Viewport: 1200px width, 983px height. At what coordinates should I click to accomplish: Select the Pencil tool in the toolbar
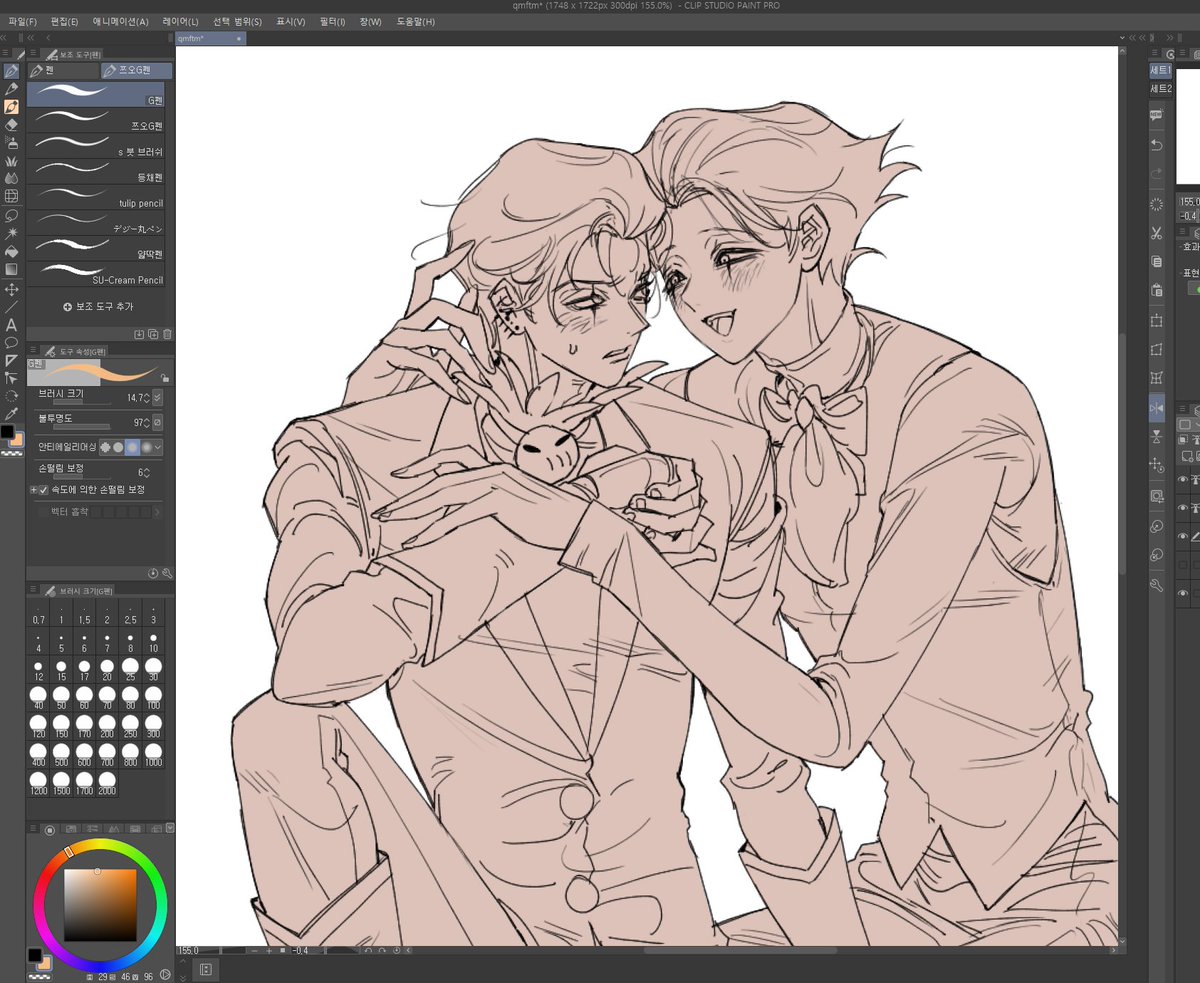pos(11,89)
